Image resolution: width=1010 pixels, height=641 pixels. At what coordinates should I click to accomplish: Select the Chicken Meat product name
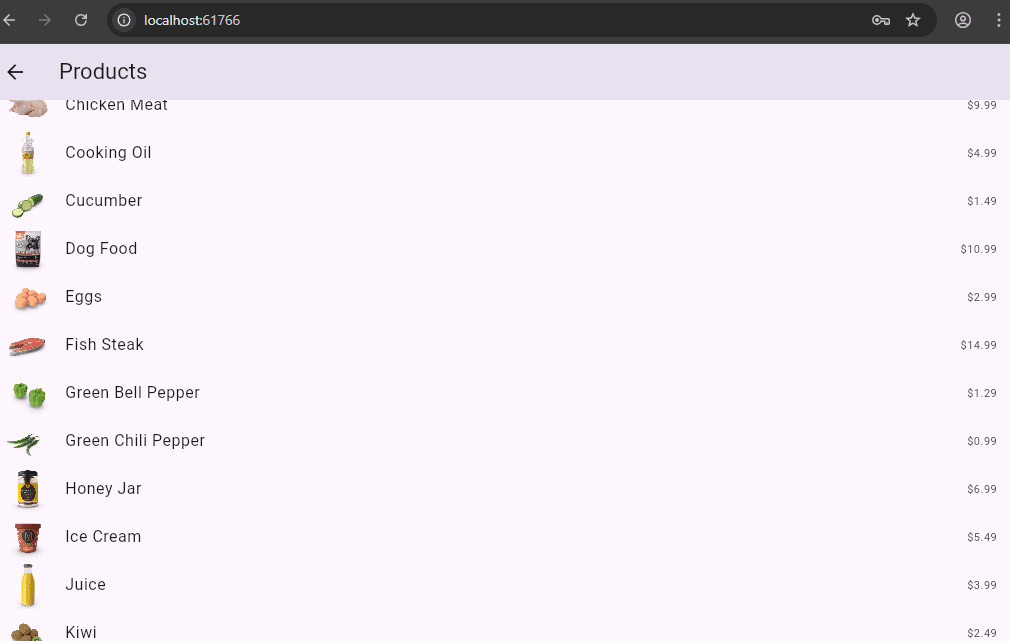[x=117, y=105]
